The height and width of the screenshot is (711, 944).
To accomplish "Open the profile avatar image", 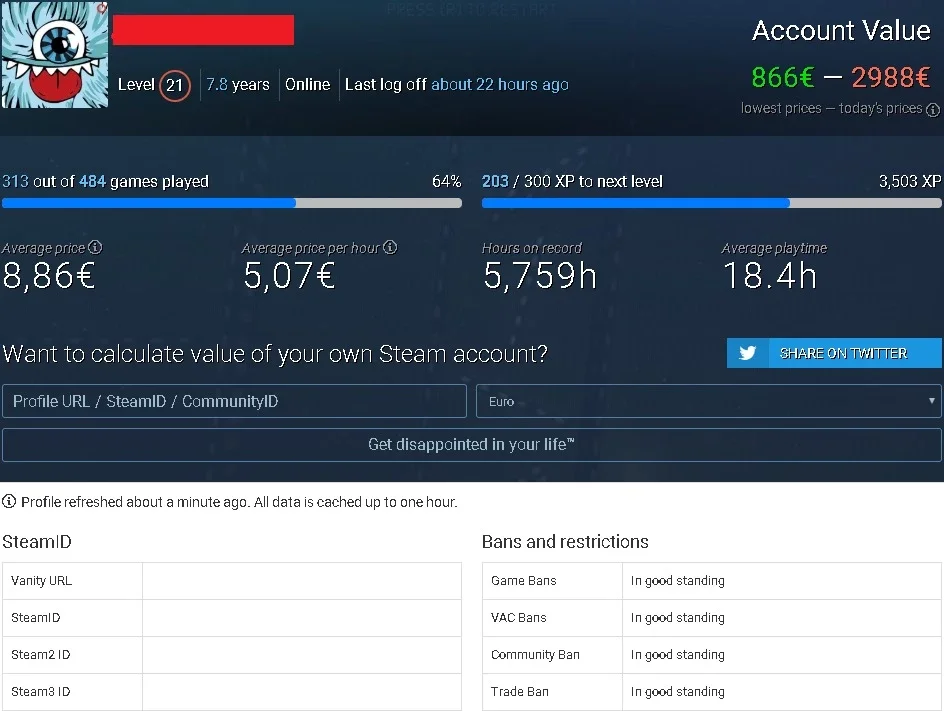I will (x=55, y=54).
